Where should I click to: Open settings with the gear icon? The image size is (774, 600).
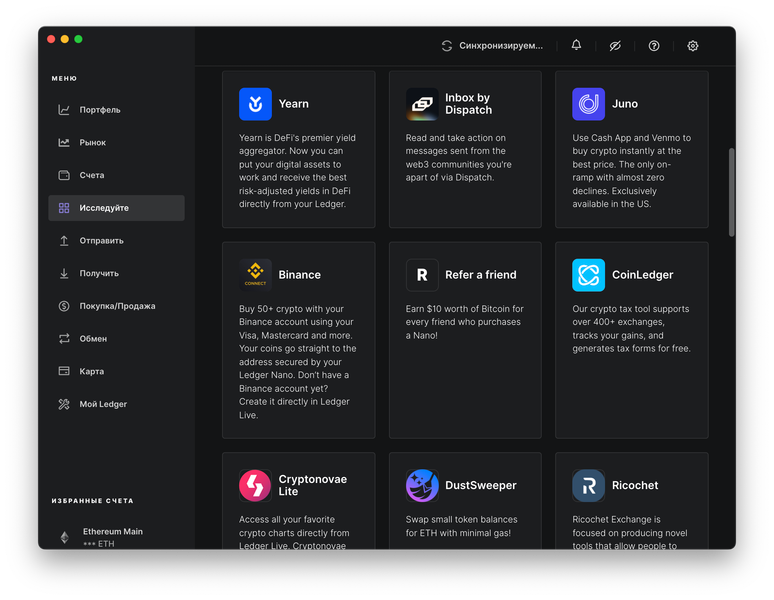[693, 46]
